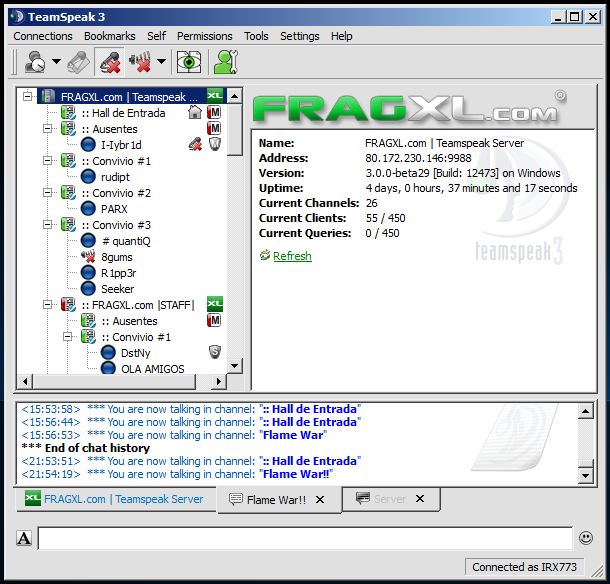Collapse the first Ausentes channel

tap(47, 128)
